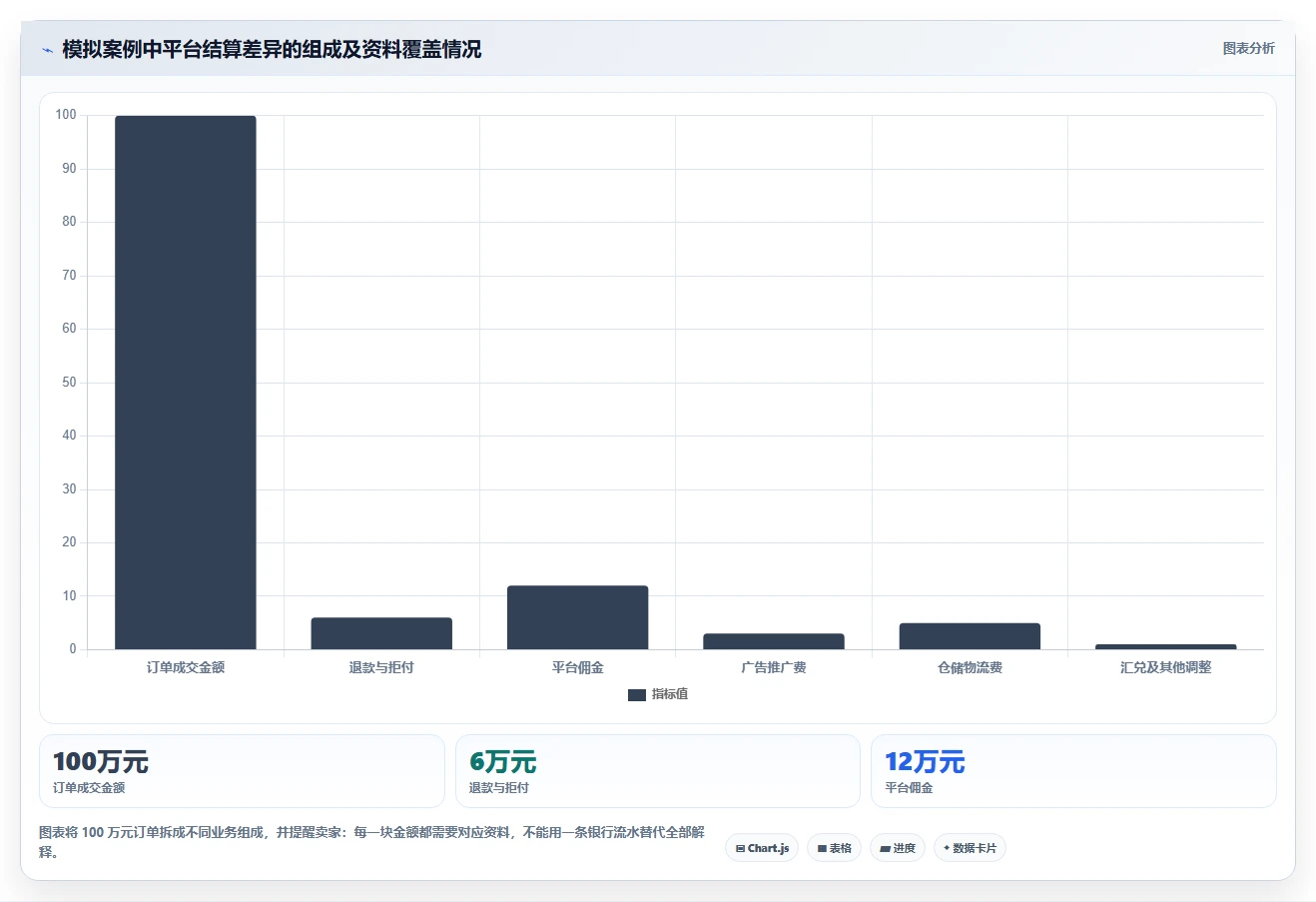
Task: Click the 进度 tag chip
Action: (x=898, y=848)
